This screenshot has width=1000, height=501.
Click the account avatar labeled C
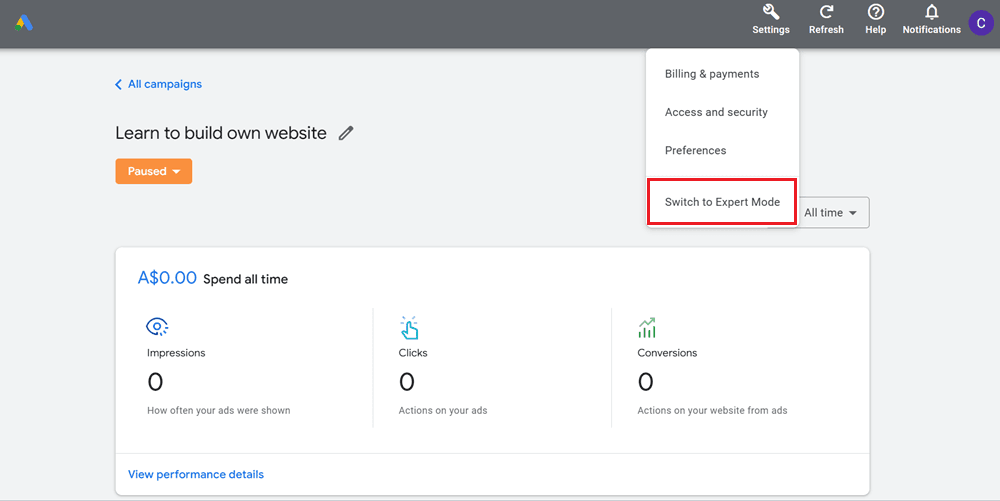[980, 23]
